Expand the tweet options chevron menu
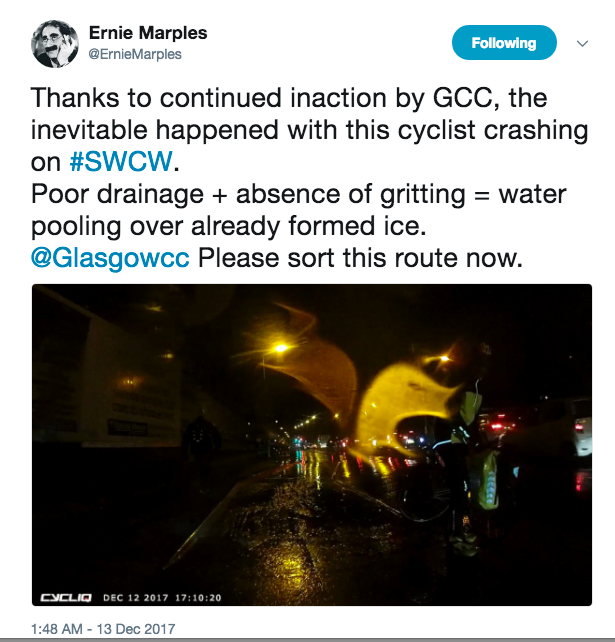 pyautogui.click(x=582, y=43)
